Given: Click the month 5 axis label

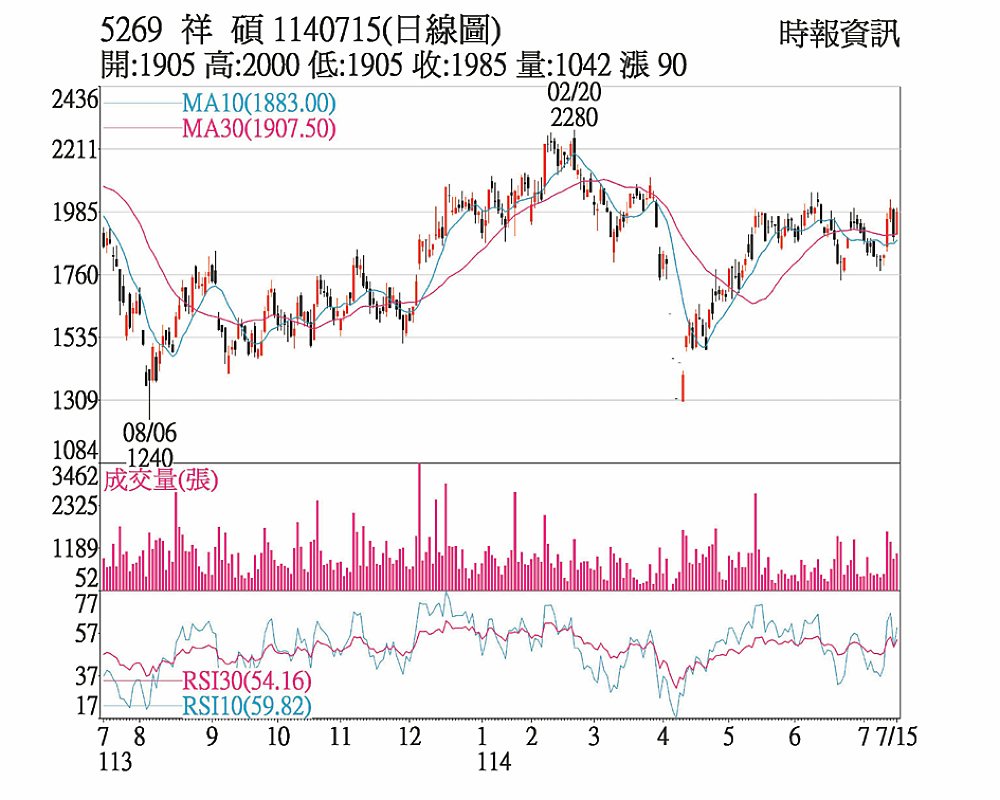Looking at the screenshot, I should click(728, 737).
